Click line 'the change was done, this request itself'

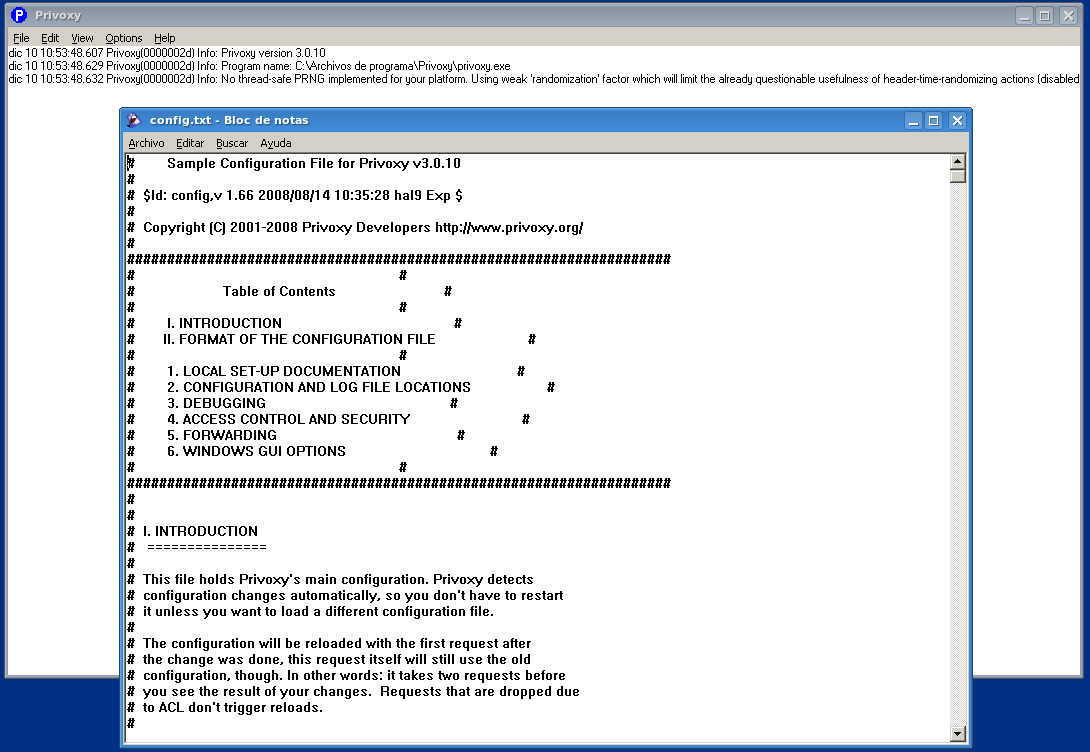click(x=336, y=660)
